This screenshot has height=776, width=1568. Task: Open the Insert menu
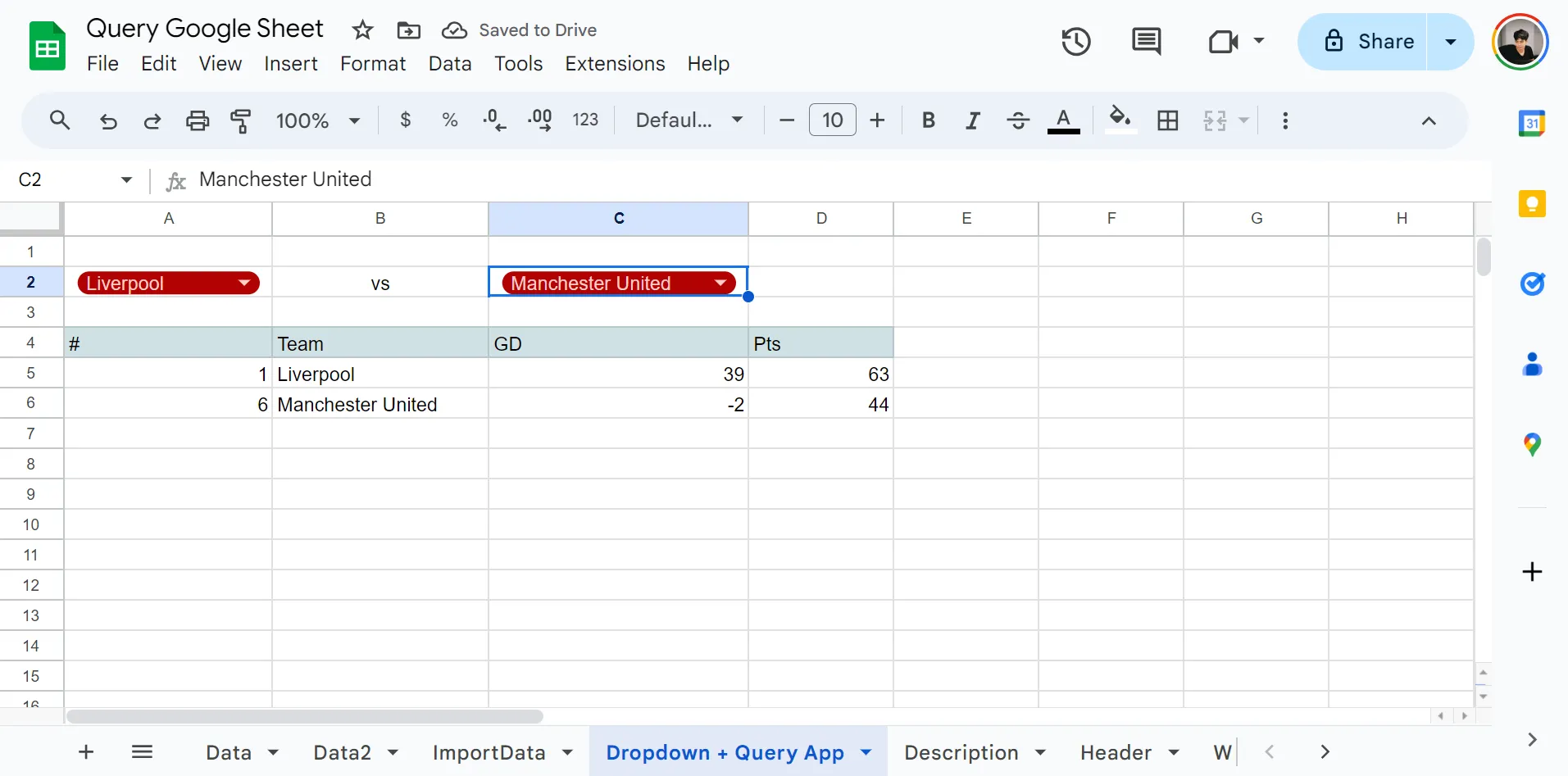[291, 63]
